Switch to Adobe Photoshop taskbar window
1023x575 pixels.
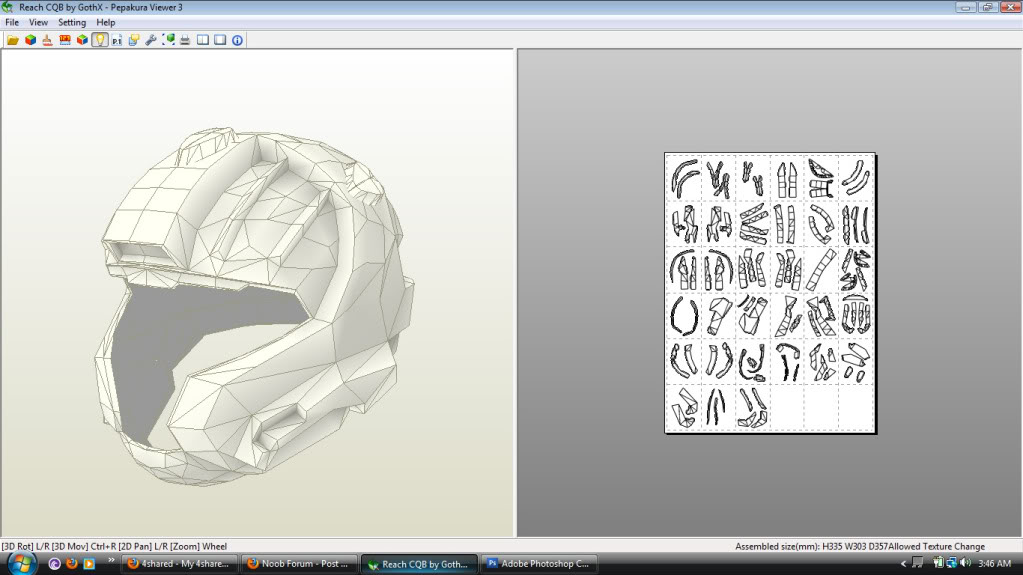point(539,564)
